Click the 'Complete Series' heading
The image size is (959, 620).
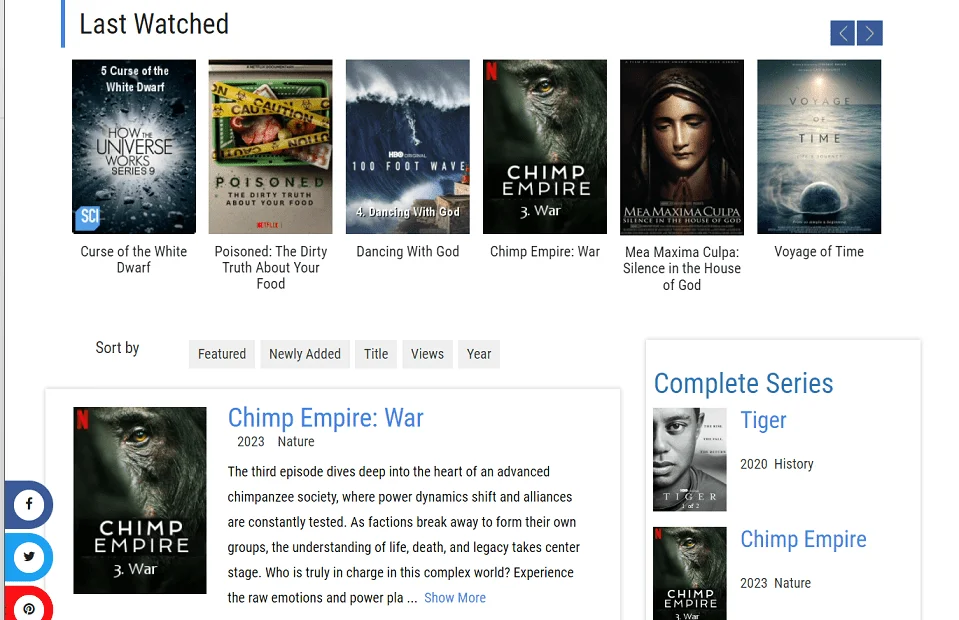pyautogui.click(x=744, y=383)
